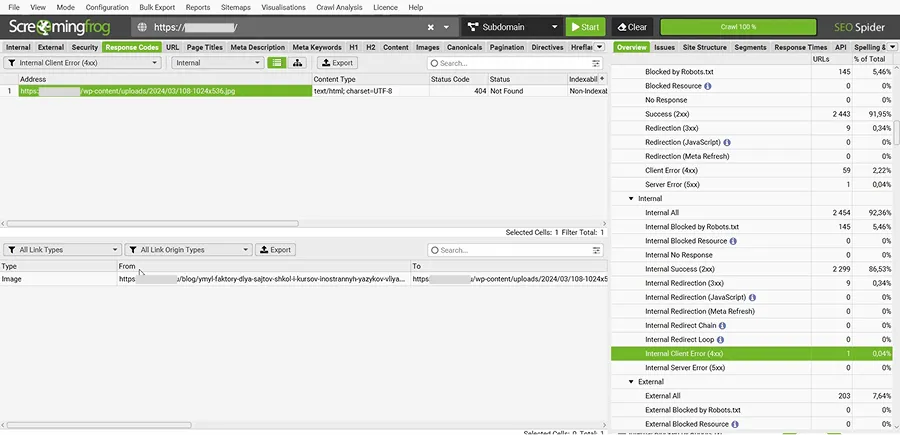Click info icon next to Internal Redirect Loop
900x435 pixels.
(x=719, y=340)
